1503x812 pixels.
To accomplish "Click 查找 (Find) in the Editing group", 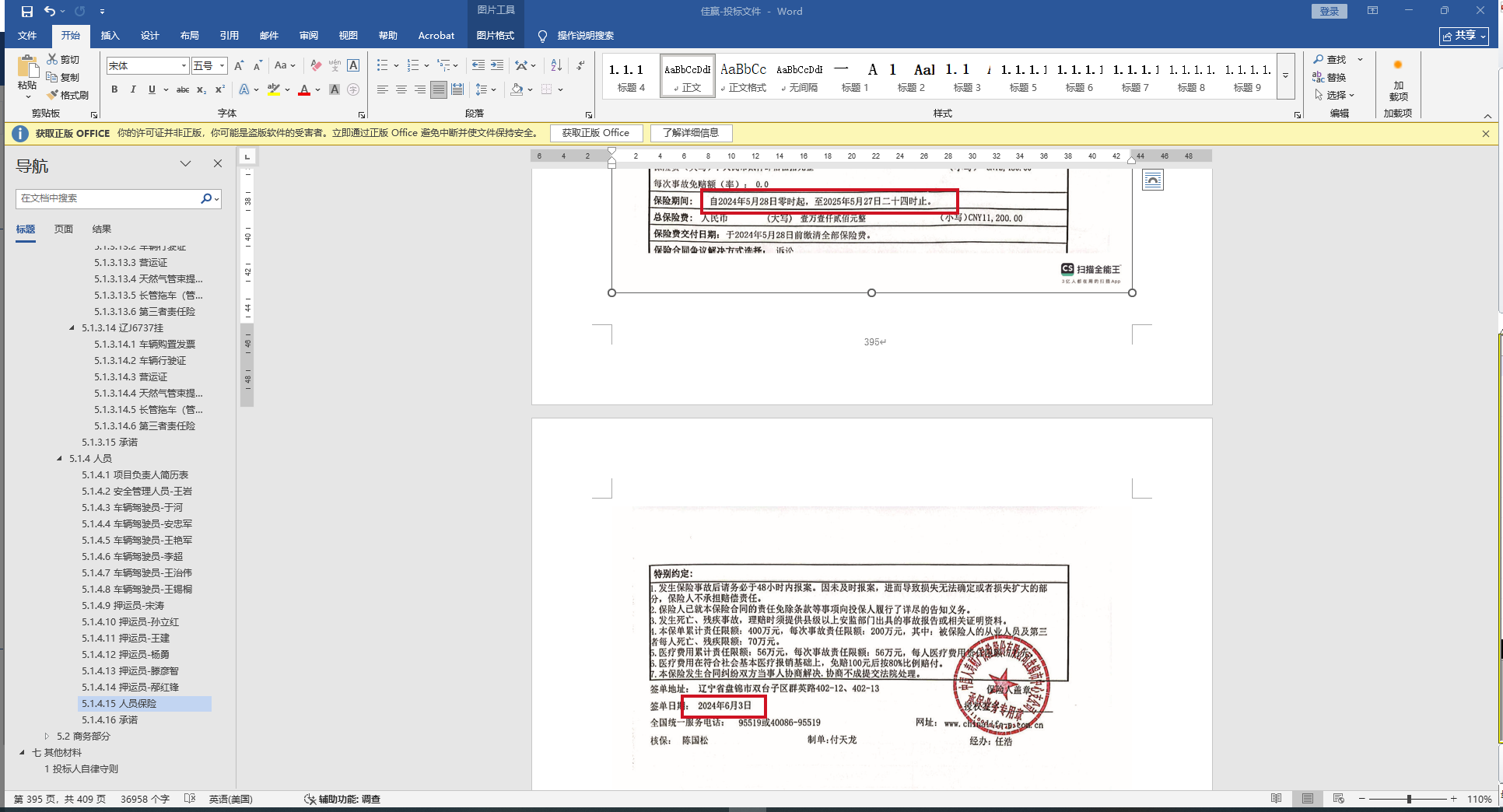I will coord(1330,59).
